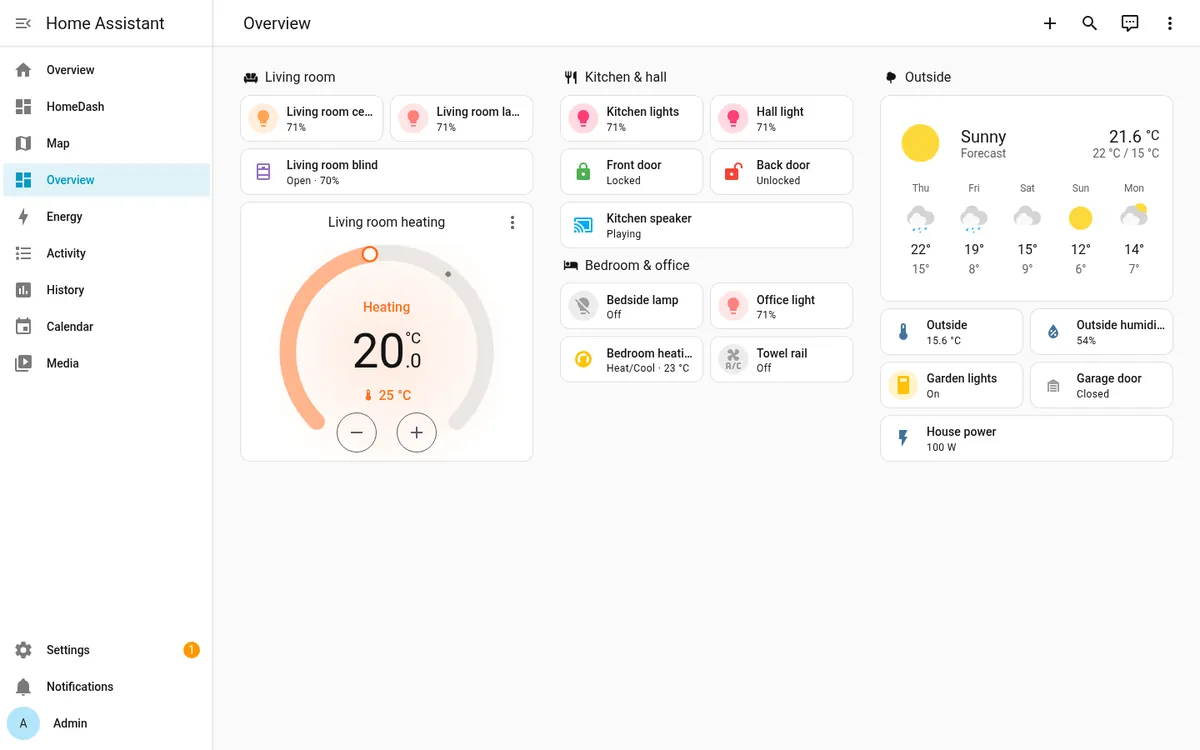The width and height of the screenshot is (1200, 750).
Task: Toggle the Living room lamp bulb icon
Action: click(413, 118)
